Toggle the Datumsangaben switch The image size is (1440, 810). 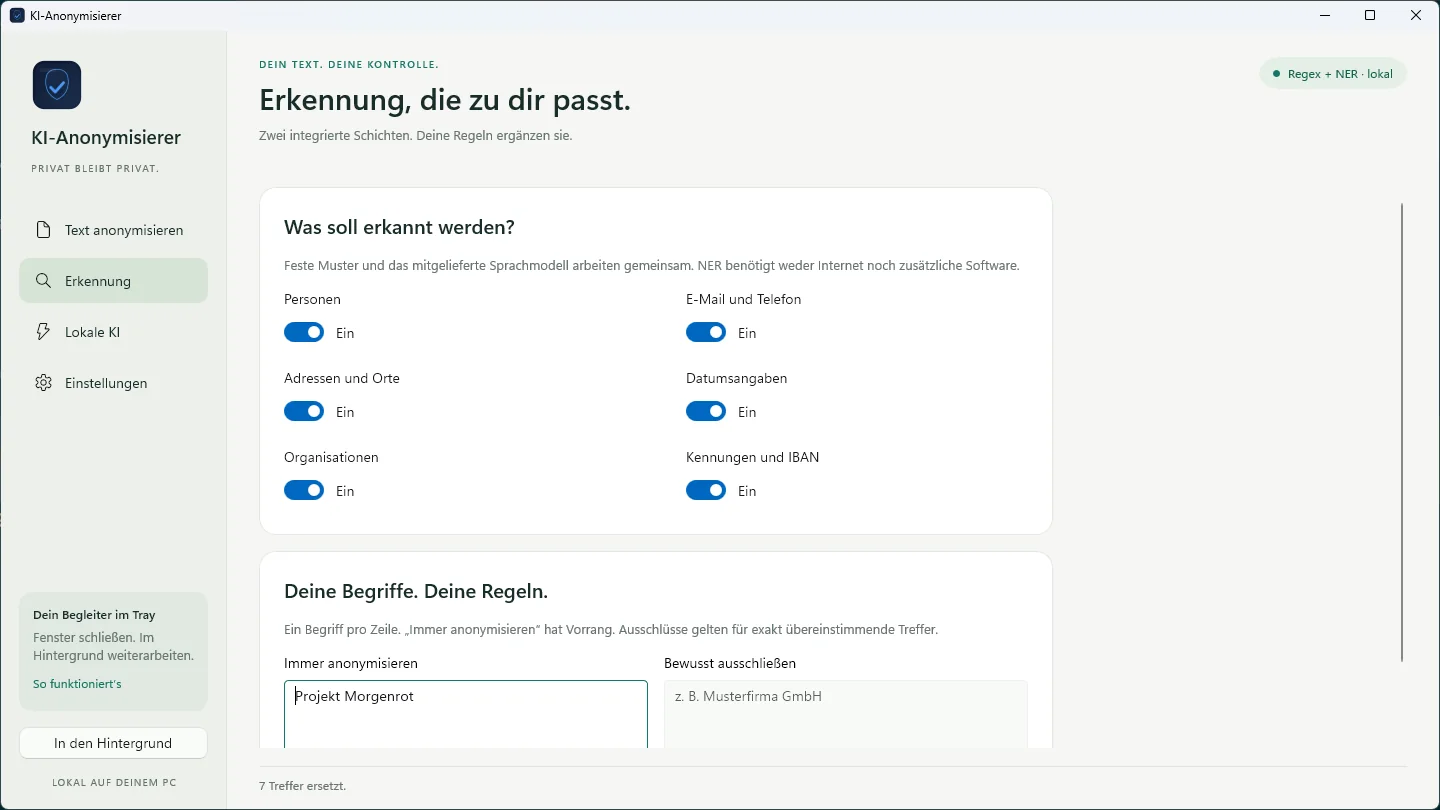(706, 411)
